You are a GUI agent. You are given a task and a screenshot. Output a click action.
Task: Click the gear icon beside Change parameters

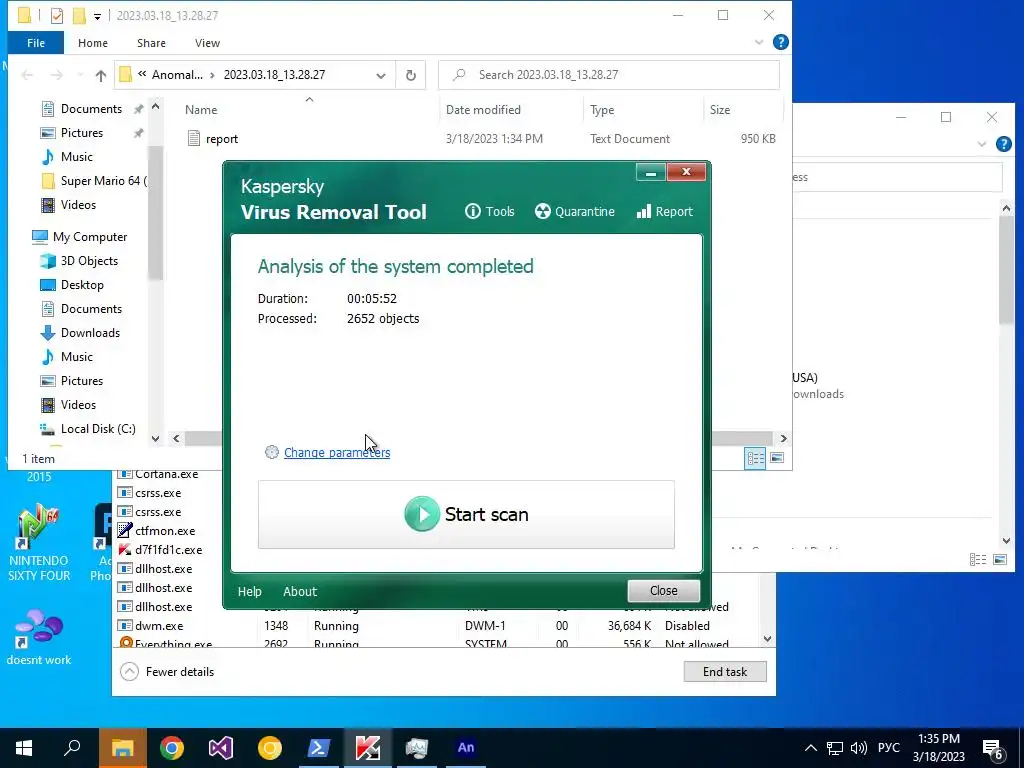point(272,452)
